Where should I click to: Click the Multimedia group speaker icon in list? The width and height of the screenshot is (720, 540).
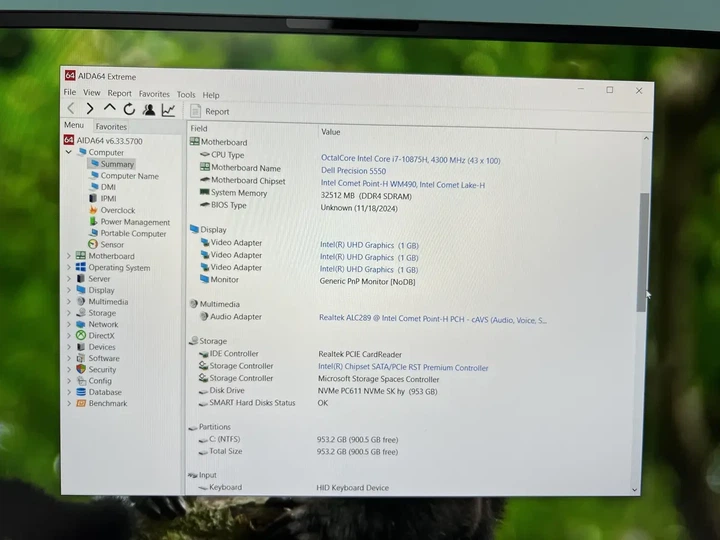(x=193, y=304)
